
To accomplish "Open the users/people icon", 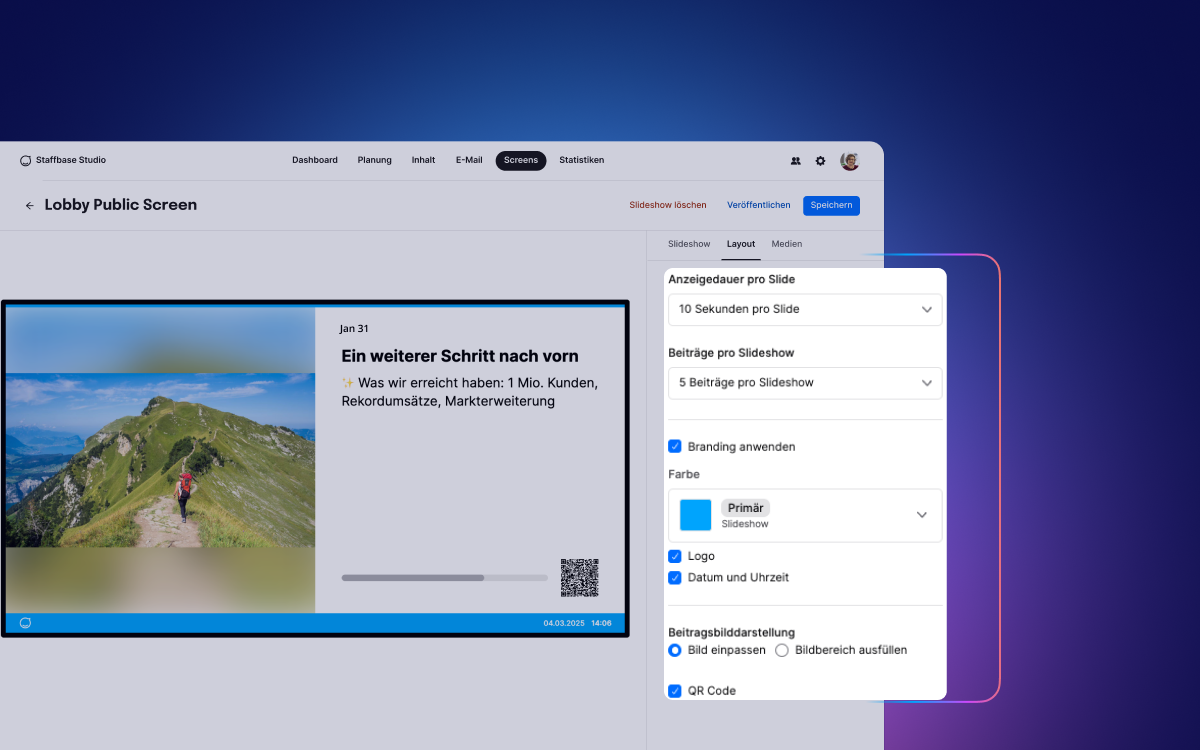I will click(x=796, y=161).
